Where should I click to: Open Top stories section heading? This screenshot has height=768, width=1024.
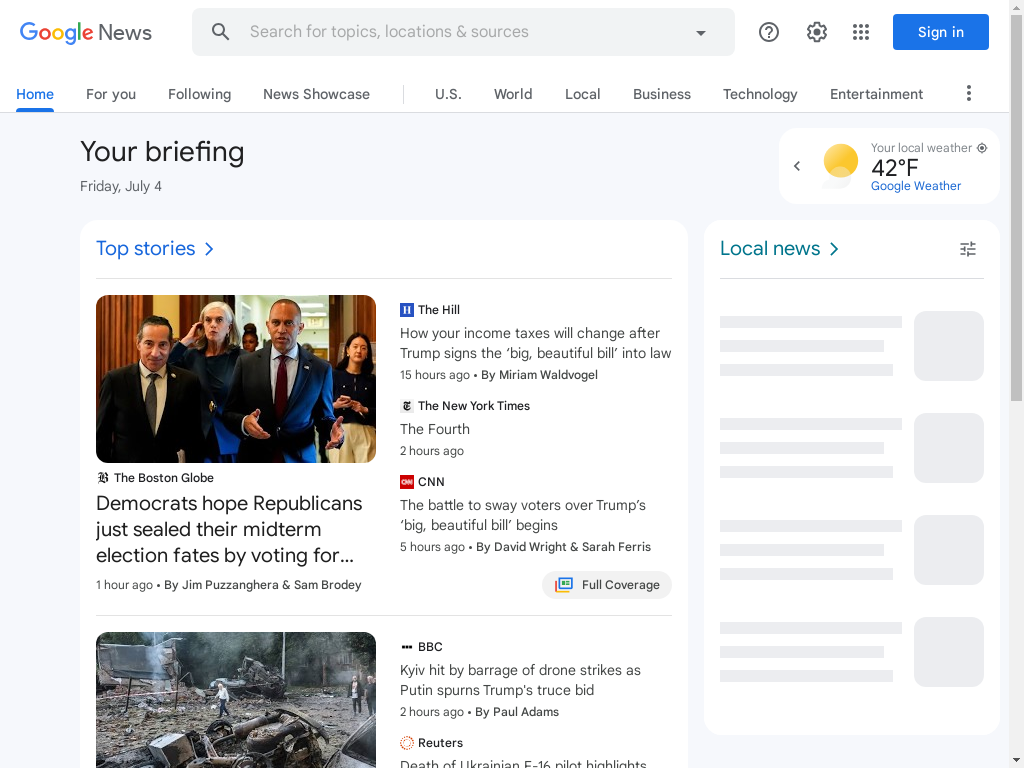[155, 249]
